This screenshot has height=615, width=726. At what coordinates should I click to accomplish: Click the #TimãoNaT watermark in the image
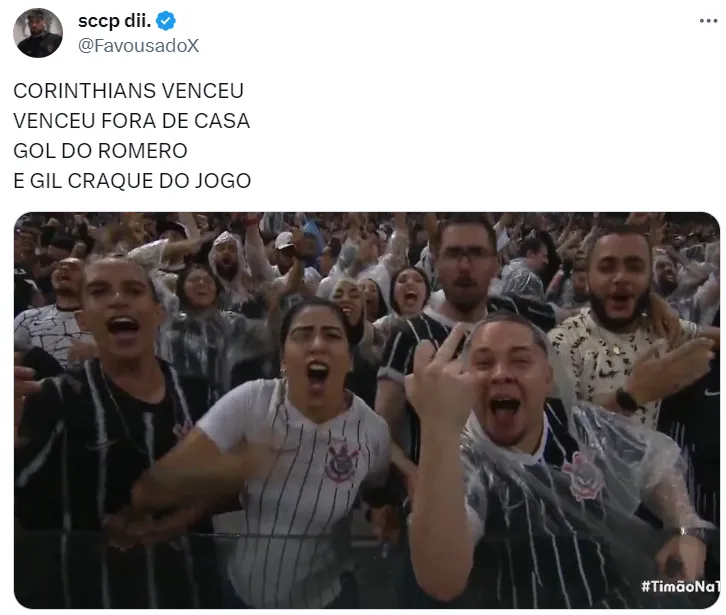(680, 586)
